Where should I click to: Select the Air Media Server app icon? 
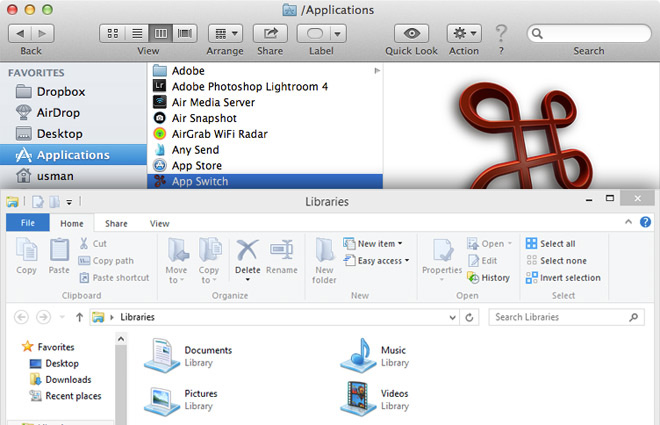point(159,102)
